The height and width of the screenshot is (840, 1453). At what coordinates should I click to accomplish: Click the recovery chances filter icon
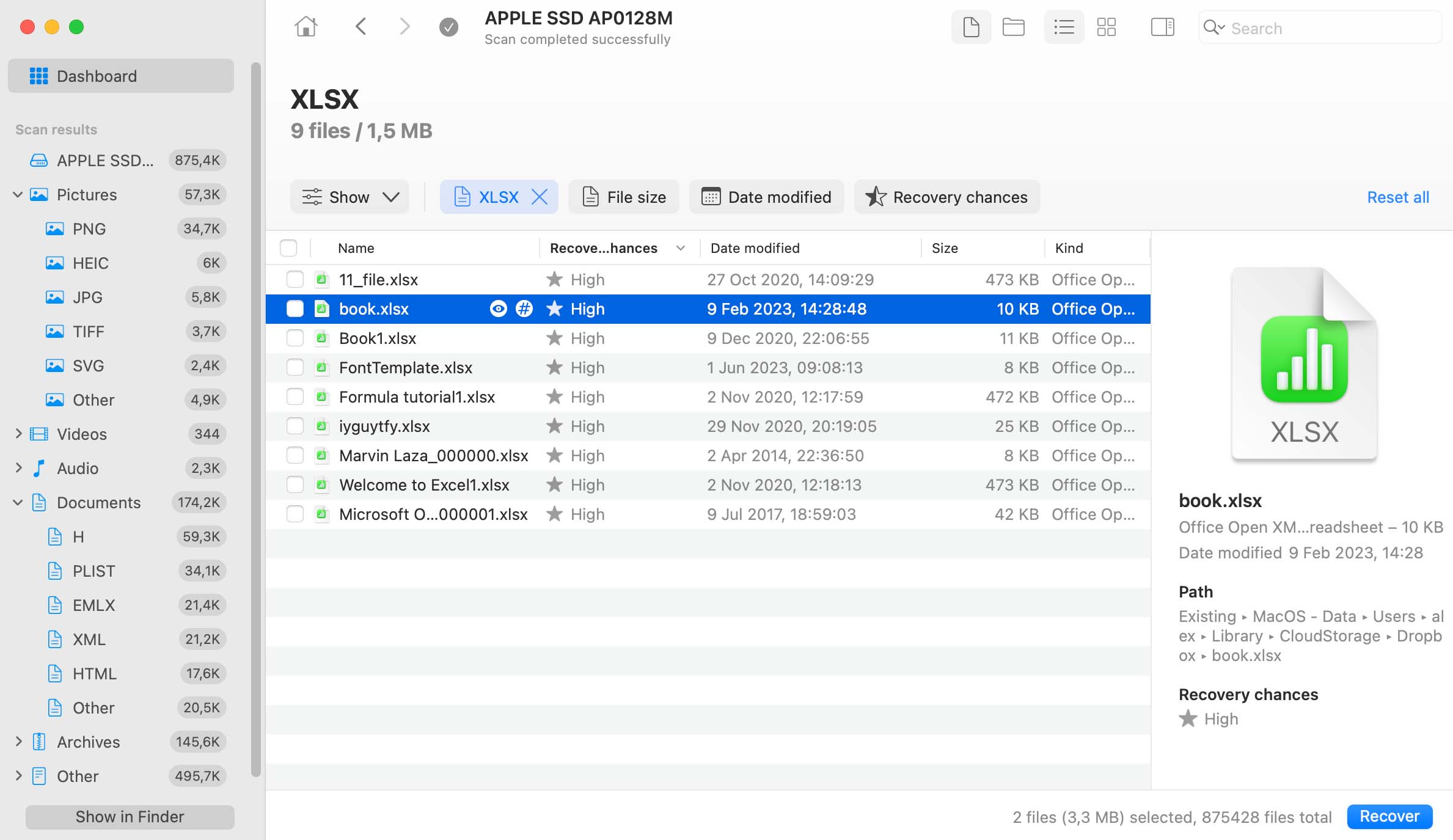point(875,197)
